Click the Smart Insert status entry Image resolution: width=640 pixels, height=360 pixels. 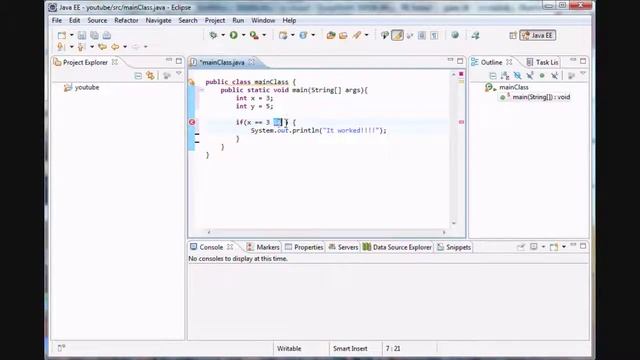350,349
